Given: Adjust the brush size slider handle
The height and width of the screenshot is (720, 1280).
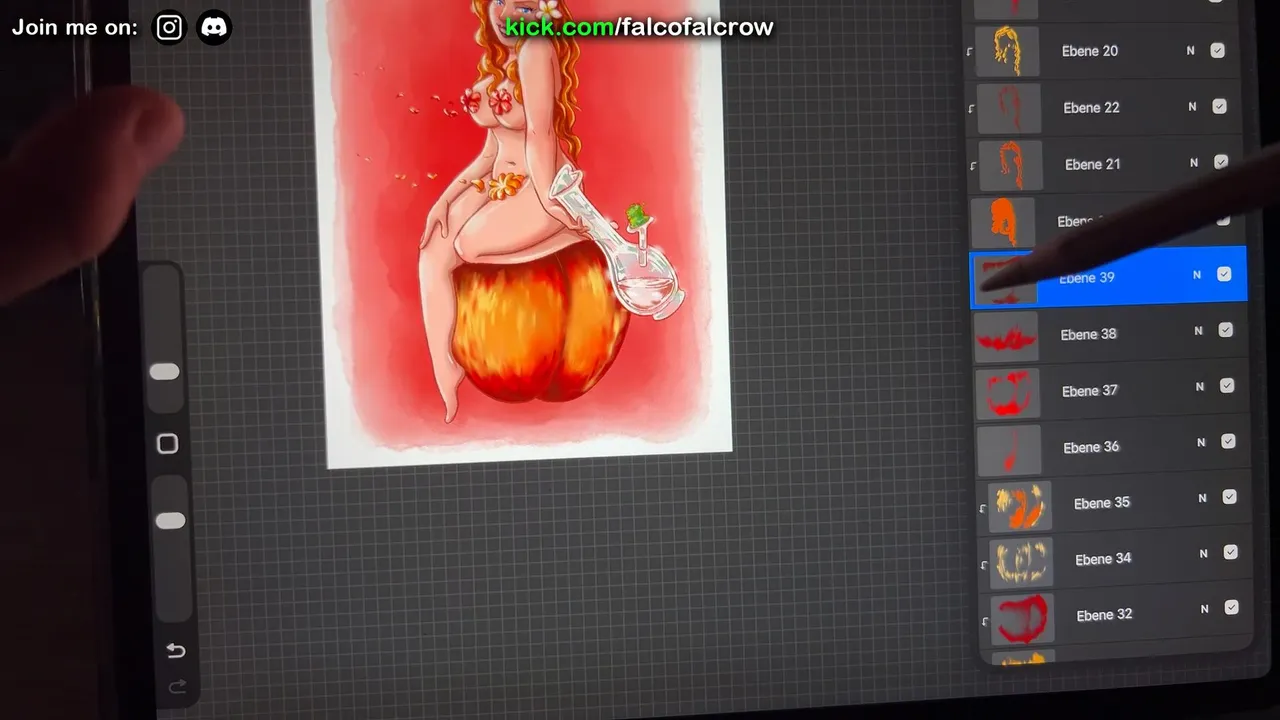Looking at the screenshot, I should click(x=164, y=372).
